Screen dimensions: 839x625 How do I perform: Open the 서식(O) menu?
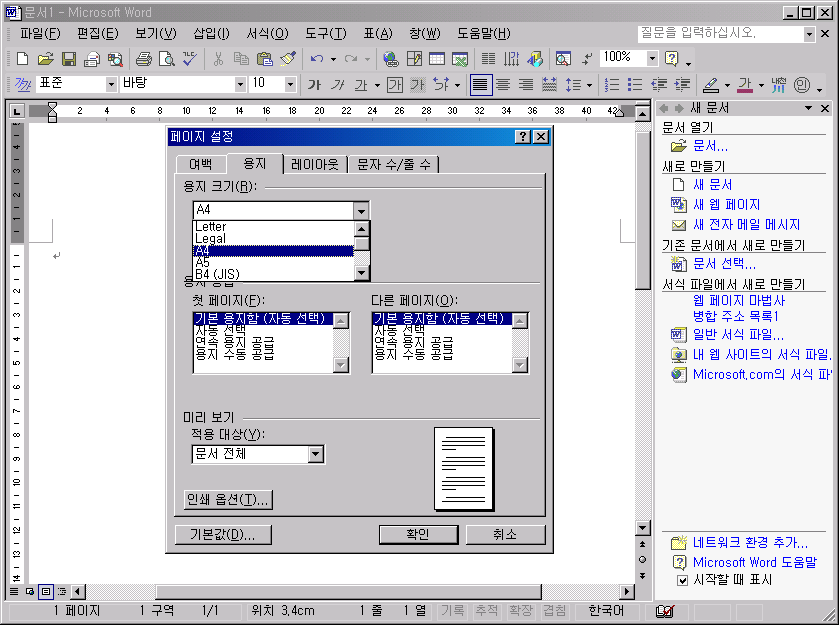click(x=267, y=34)
